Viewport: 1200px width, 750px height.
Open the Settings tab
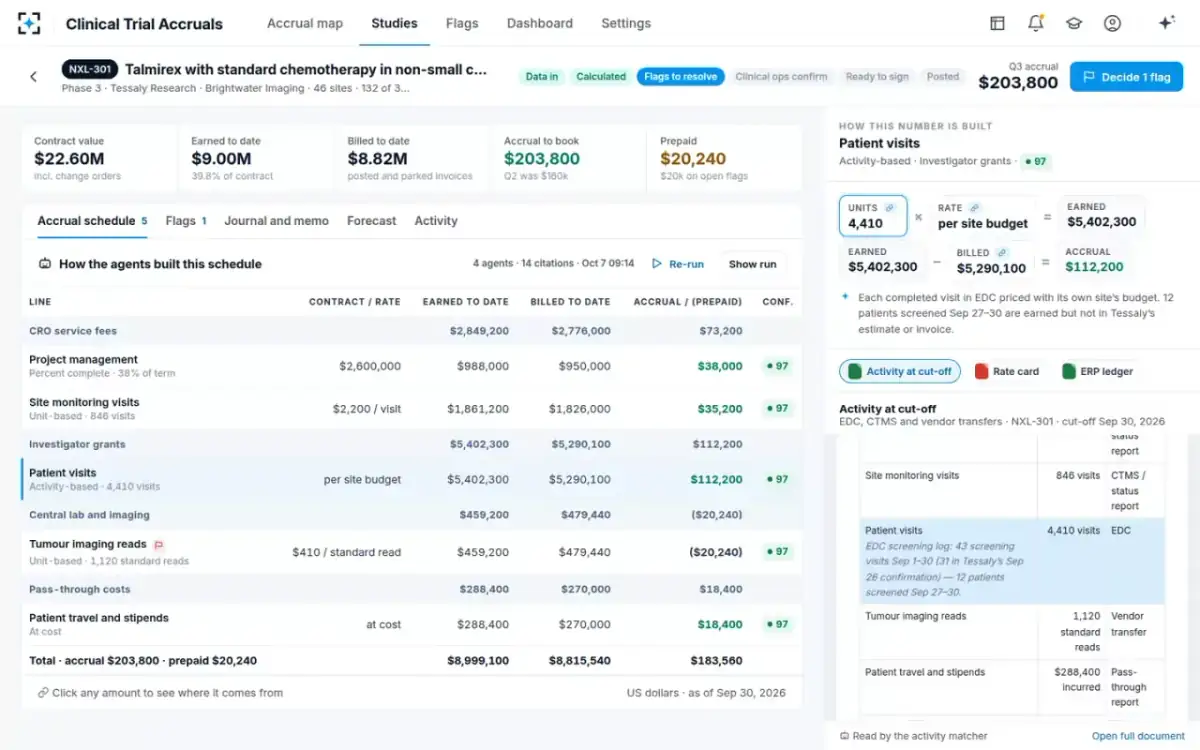(626, 23)
